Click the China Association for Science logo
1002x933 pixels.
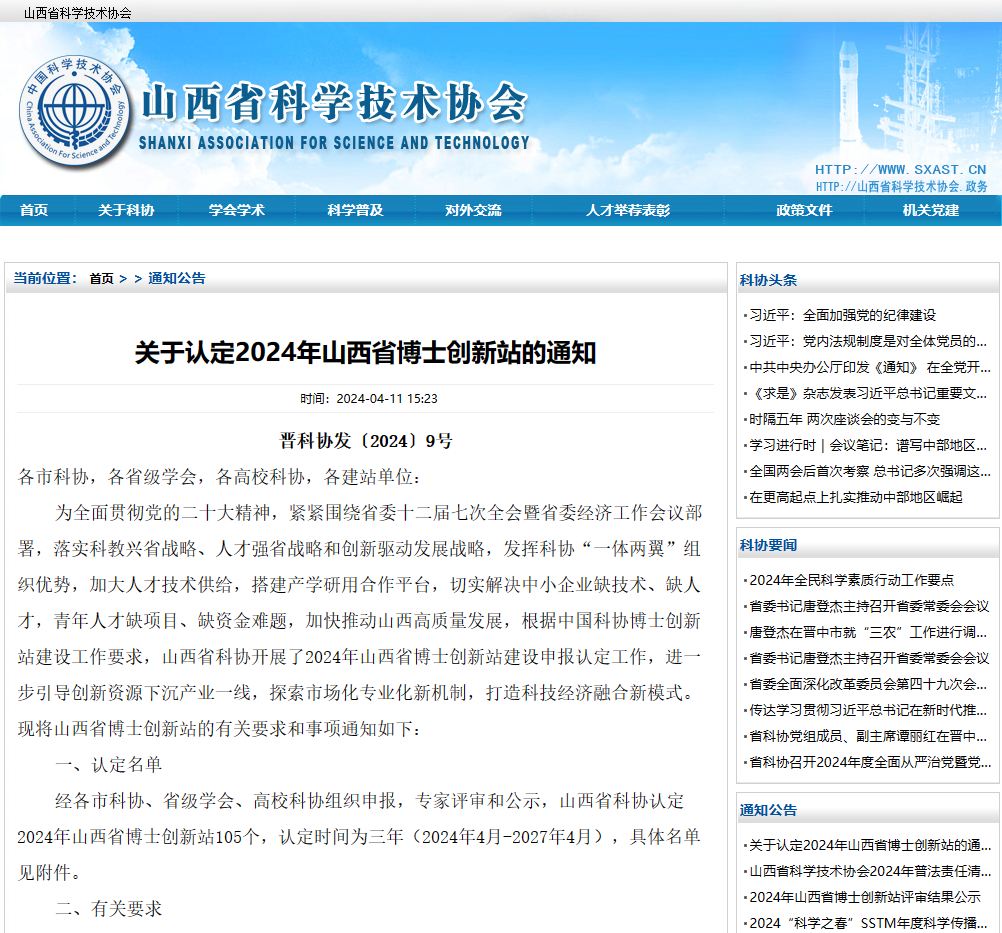click(x=74, y=112)
